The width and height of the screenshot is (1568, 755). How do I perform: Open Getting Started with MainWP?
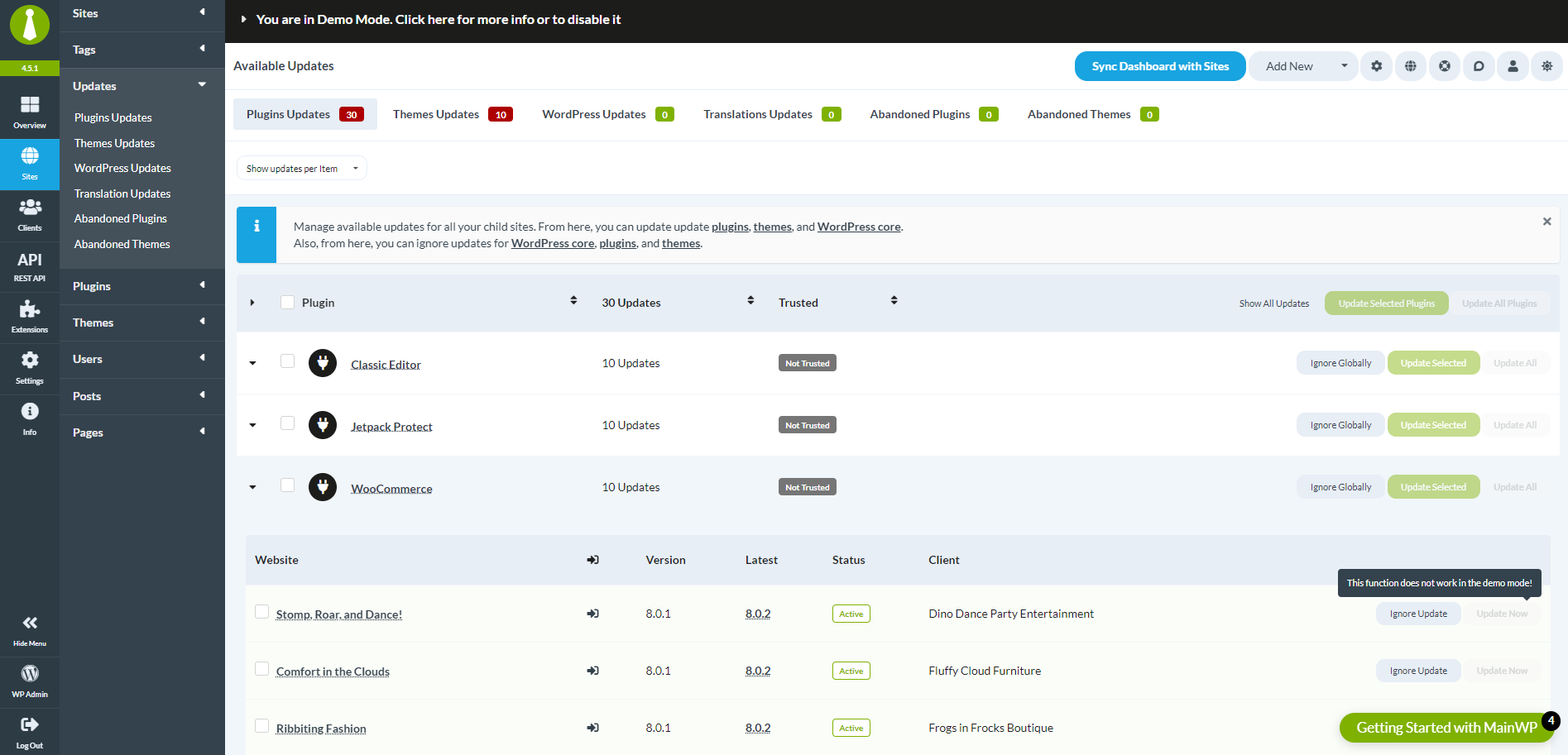pyautogui.click(x=1446, y=728)
